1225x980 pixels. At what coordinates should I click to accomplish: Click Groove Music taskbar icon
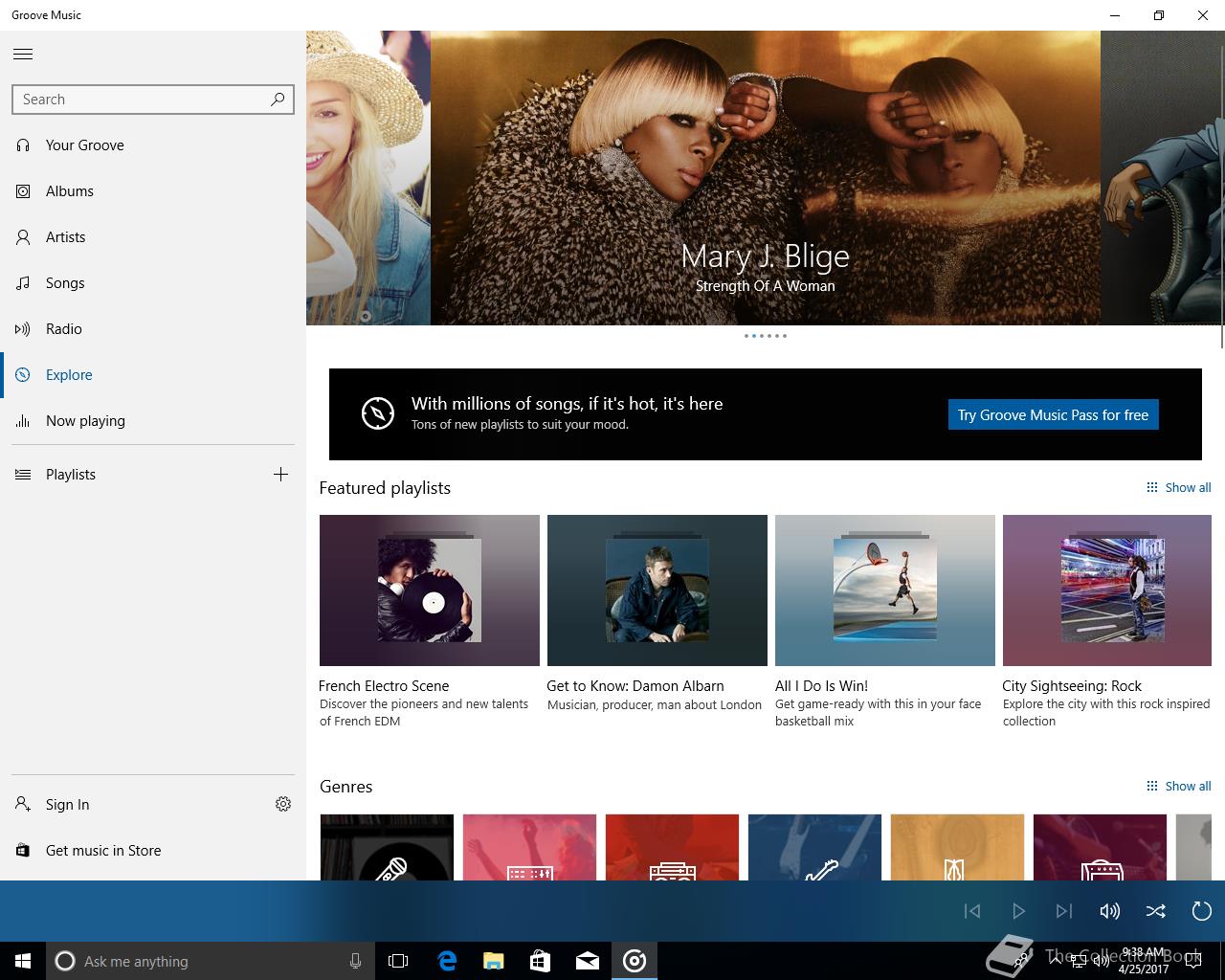coord(635,961)
